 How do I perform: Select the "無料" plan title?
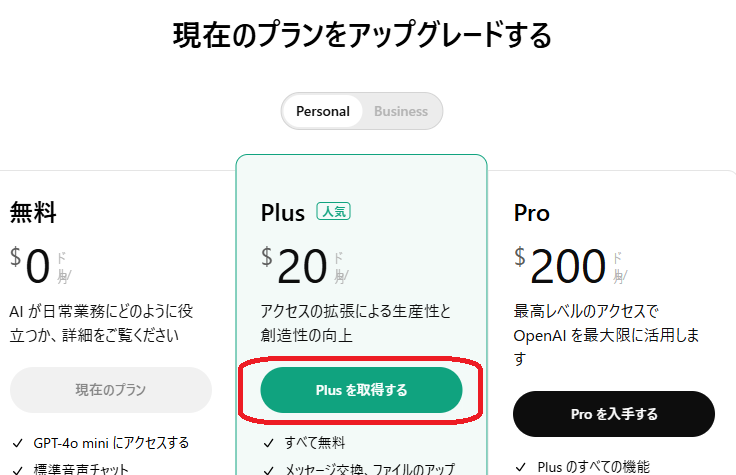tap(33, 213)
